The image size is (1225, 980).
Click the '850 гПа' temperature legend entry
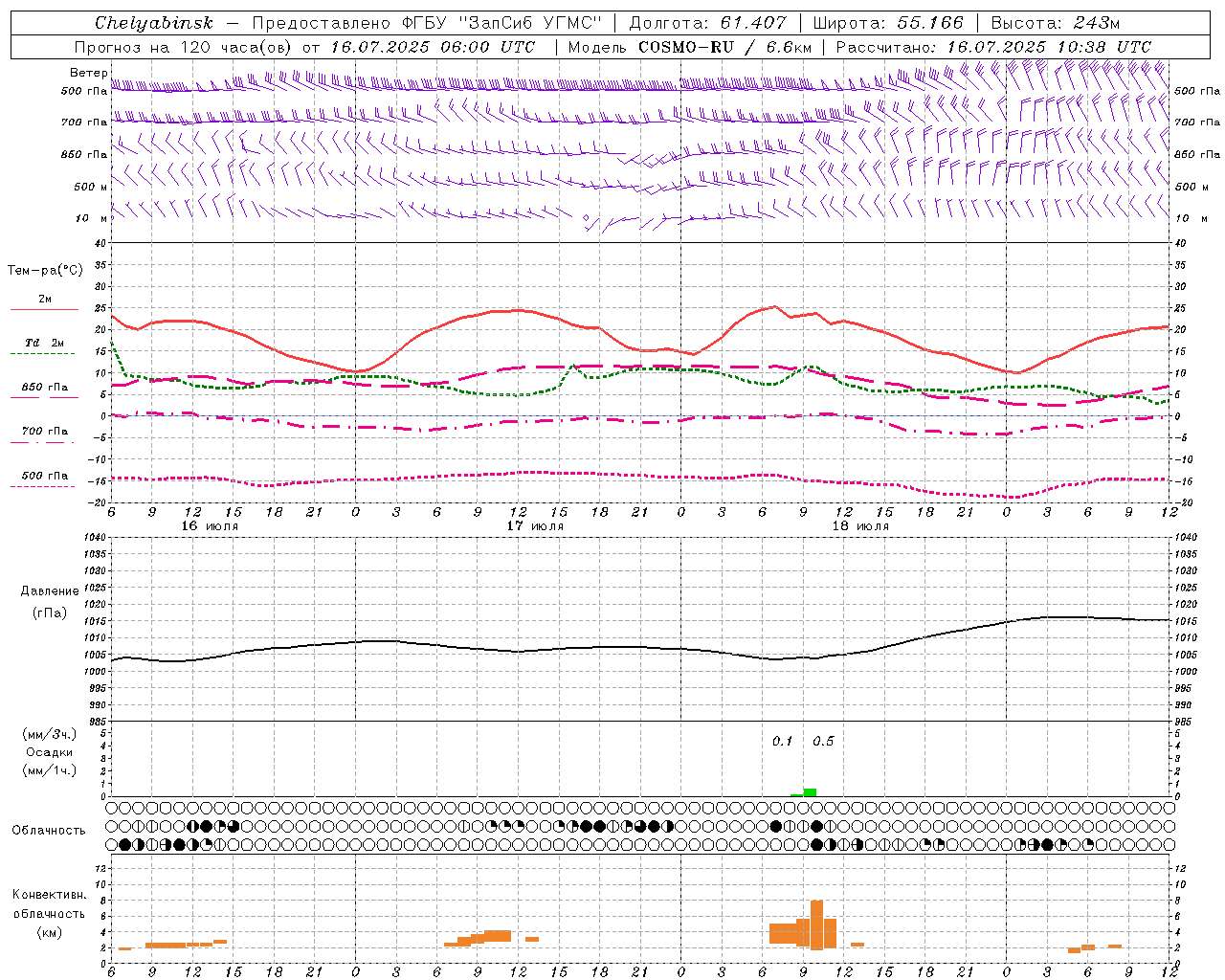tap(45, 388)
